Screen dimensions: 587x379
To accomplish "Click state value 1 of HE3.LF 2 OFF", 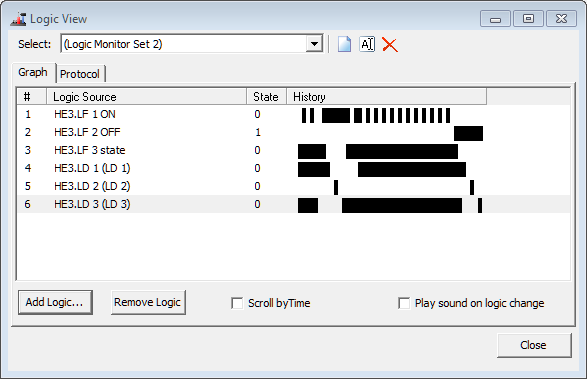I will [x=258, y=132].
